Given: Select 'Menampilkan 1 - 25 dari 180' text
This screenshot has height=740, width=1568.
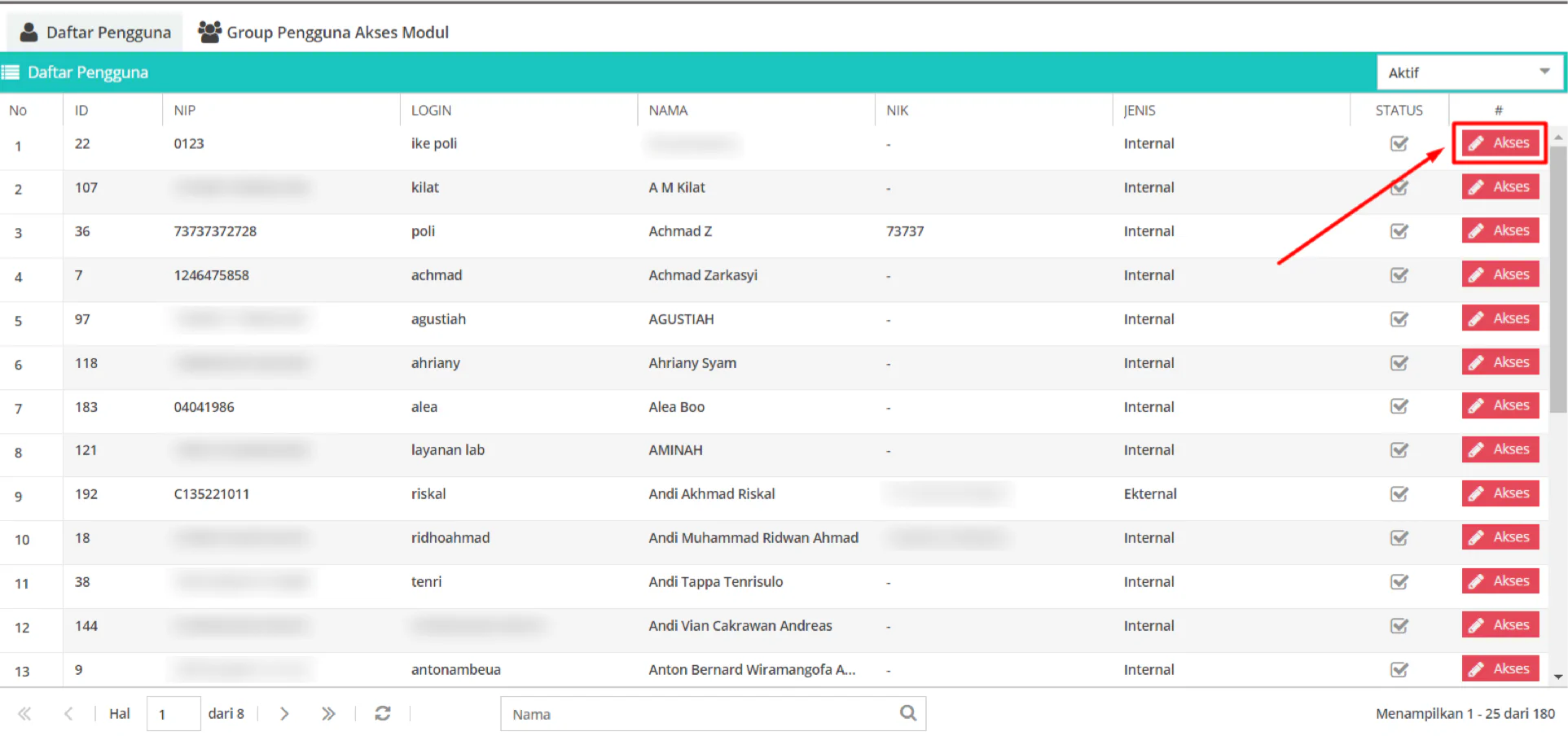Looking at the screenshot, I should [1465, 714].
